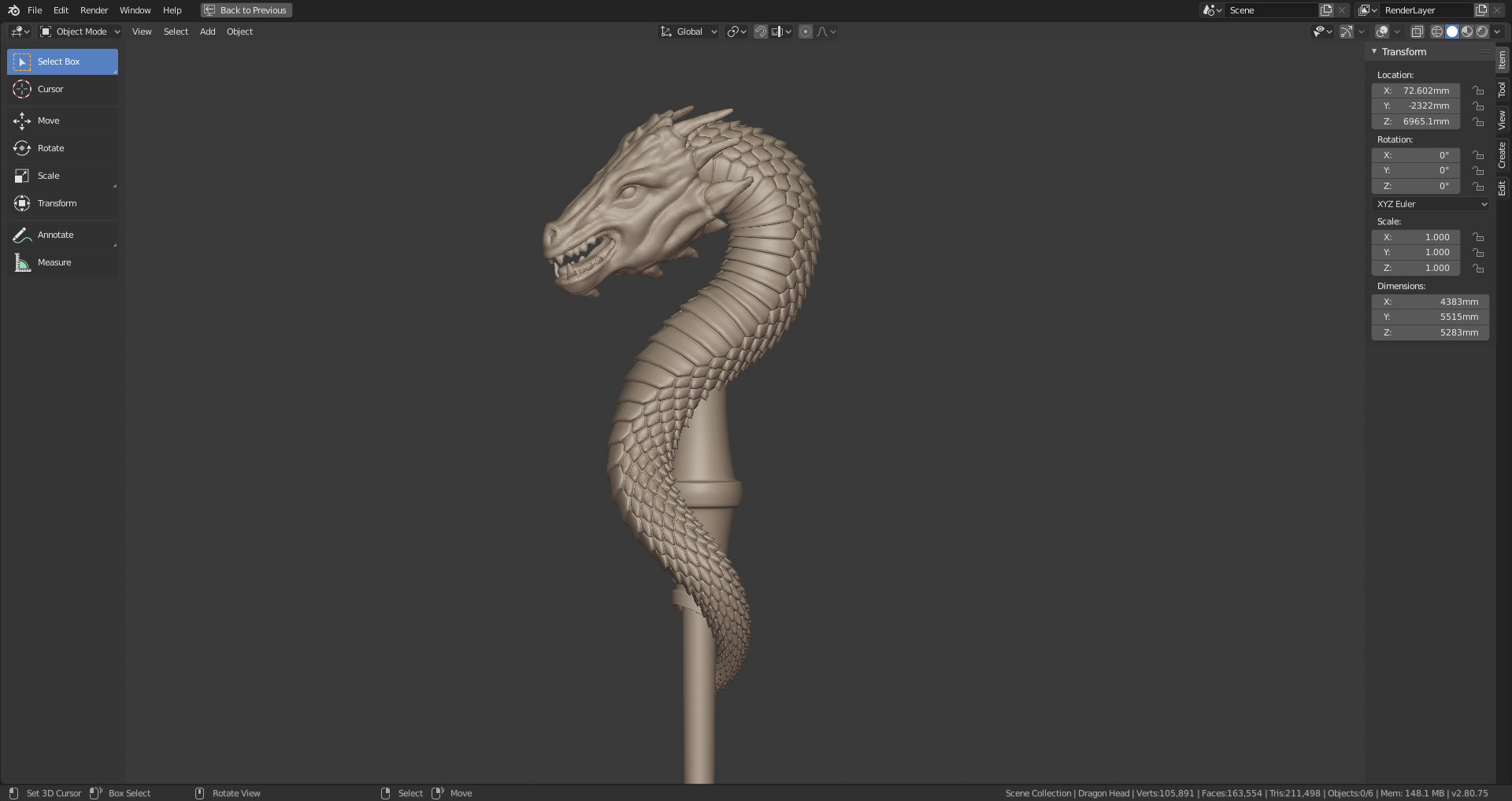Switch to solid viewport shading
The width and height of the screenshot is (1512, 801).
click(1452, 32)
